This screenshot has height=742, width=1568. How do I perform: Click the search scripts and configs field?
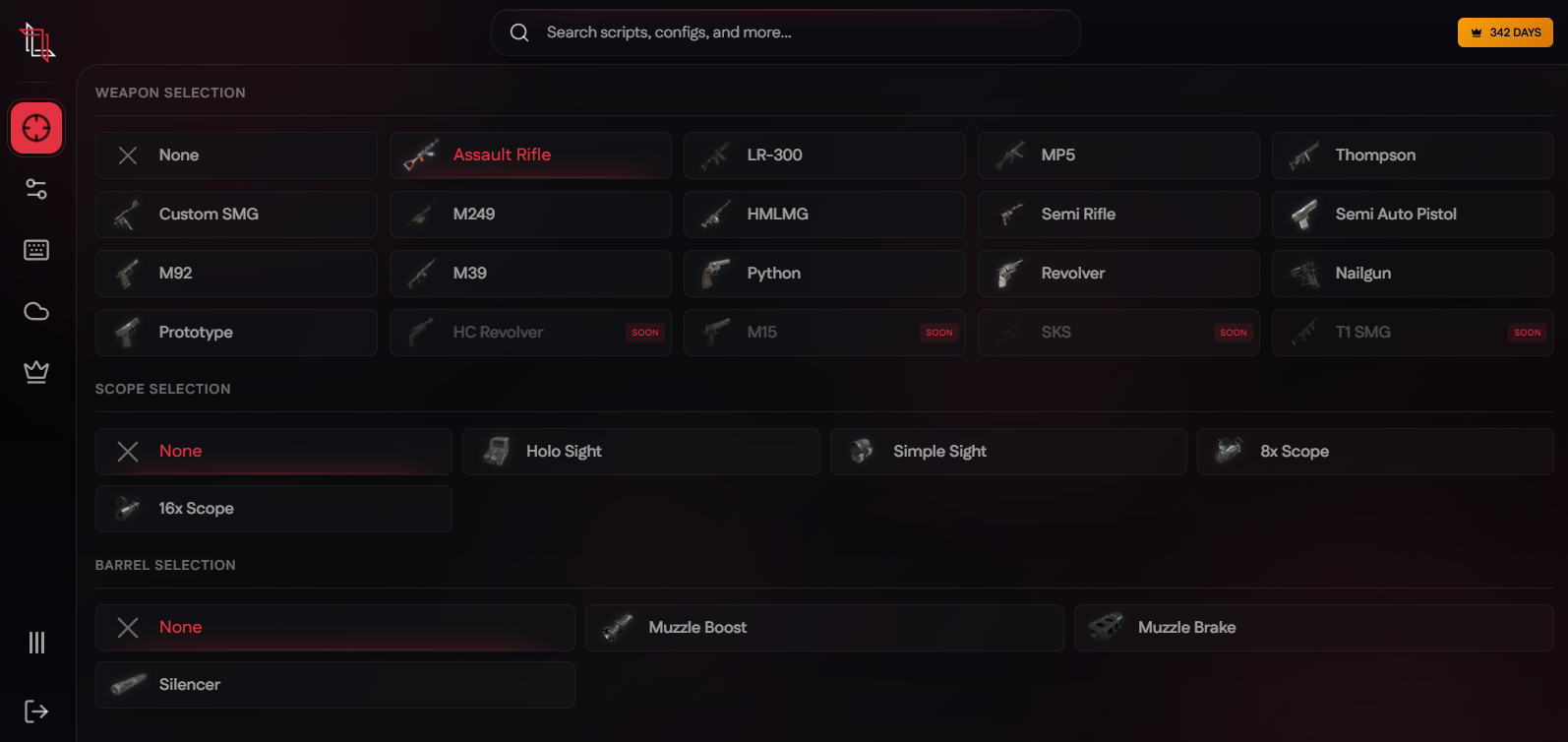click(785, 32)
